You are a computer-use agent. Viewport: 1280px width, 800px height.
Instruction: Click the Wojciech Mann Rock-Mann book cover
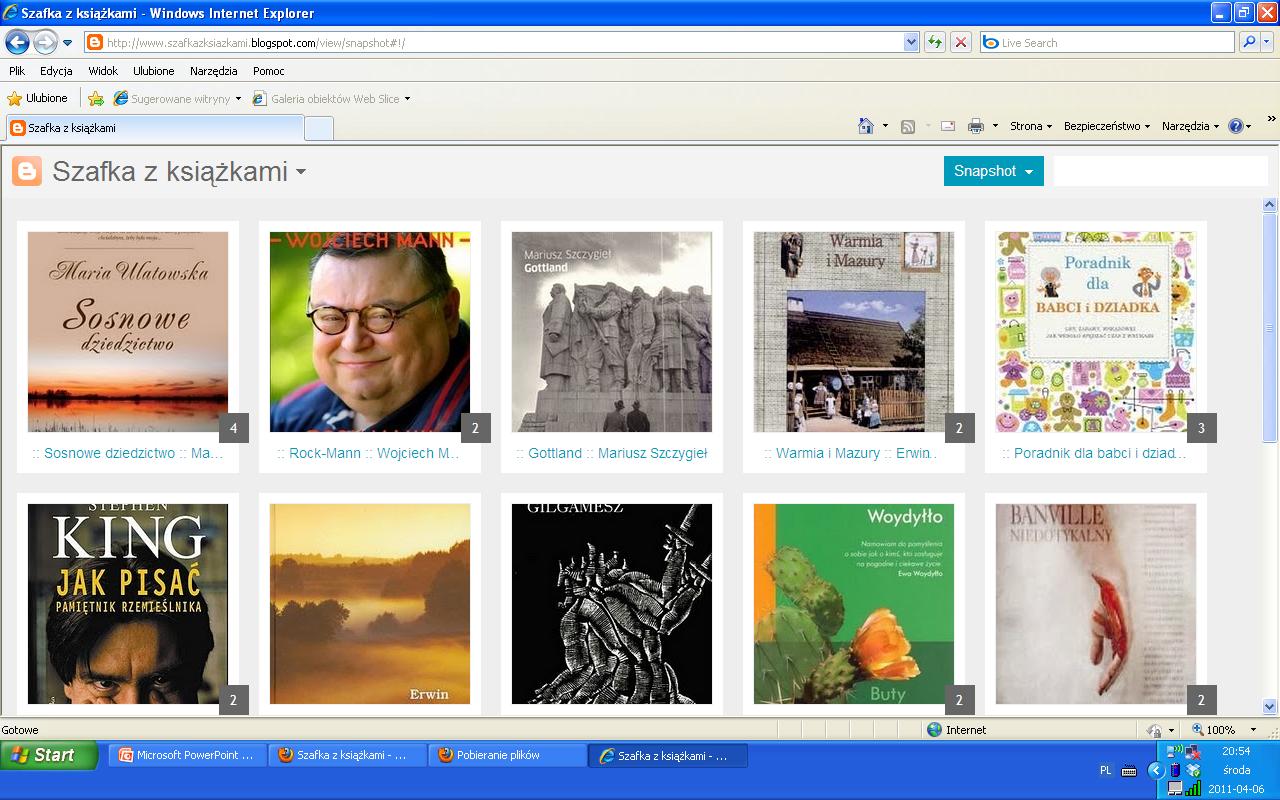(370, 332)
